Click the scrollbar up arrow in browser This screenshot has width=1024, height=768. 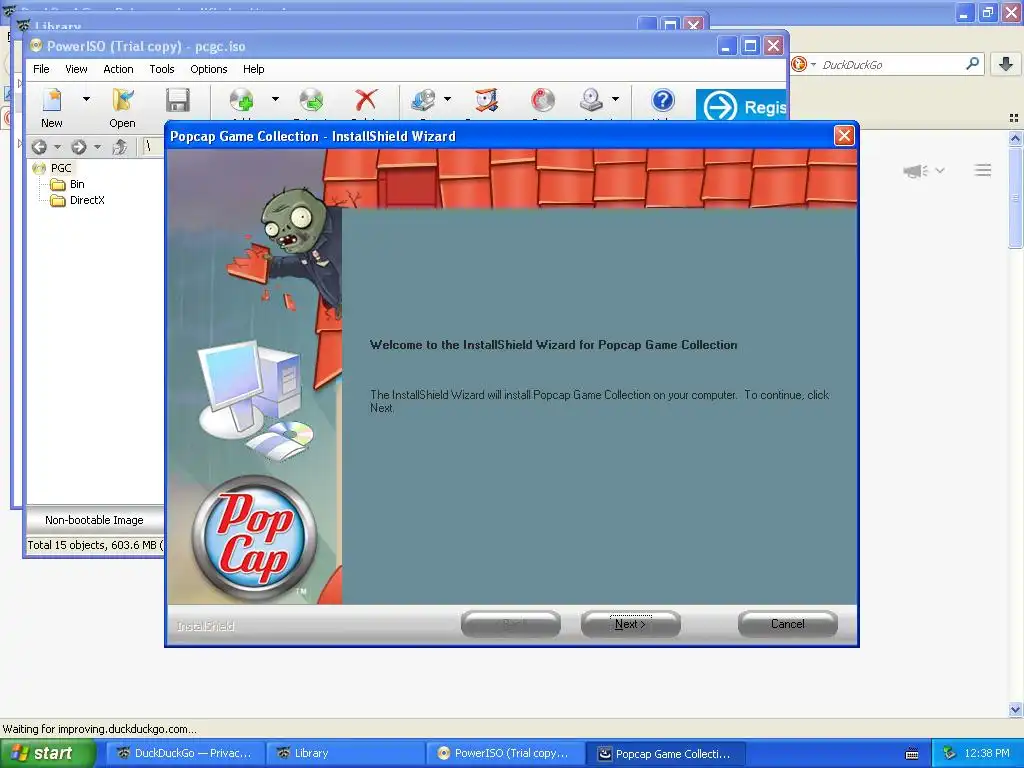pyautogui.click(x=1015, y=138)
